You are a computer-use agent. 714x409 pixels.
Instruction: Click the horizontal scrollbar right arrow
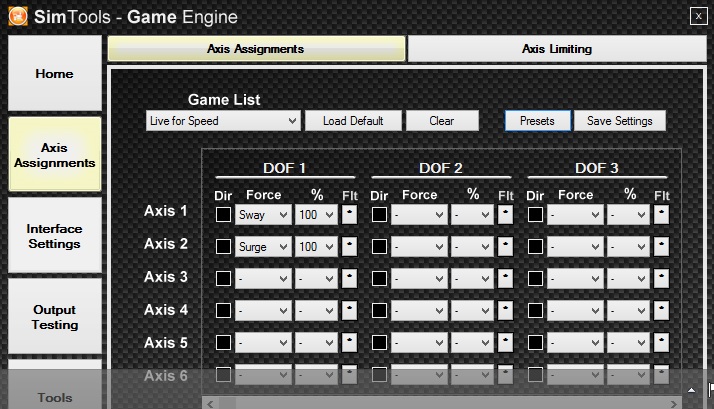click(673, 404)
